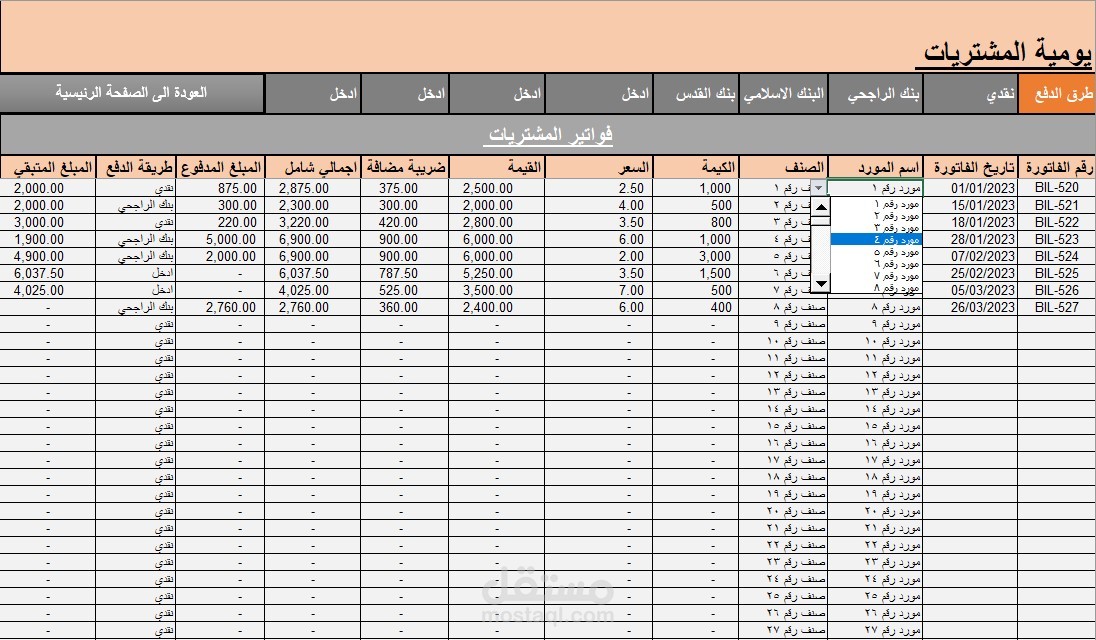
Task: Click العودة الى الصفحة الرئيسية button
Action: pyautogui.click(x=132, y=93)
